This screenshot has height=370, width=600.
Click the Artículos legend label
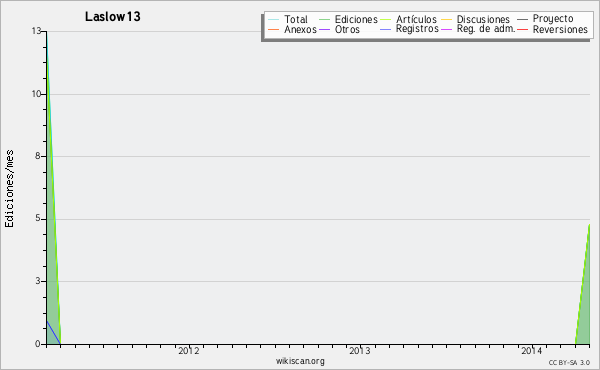[416, 19]
